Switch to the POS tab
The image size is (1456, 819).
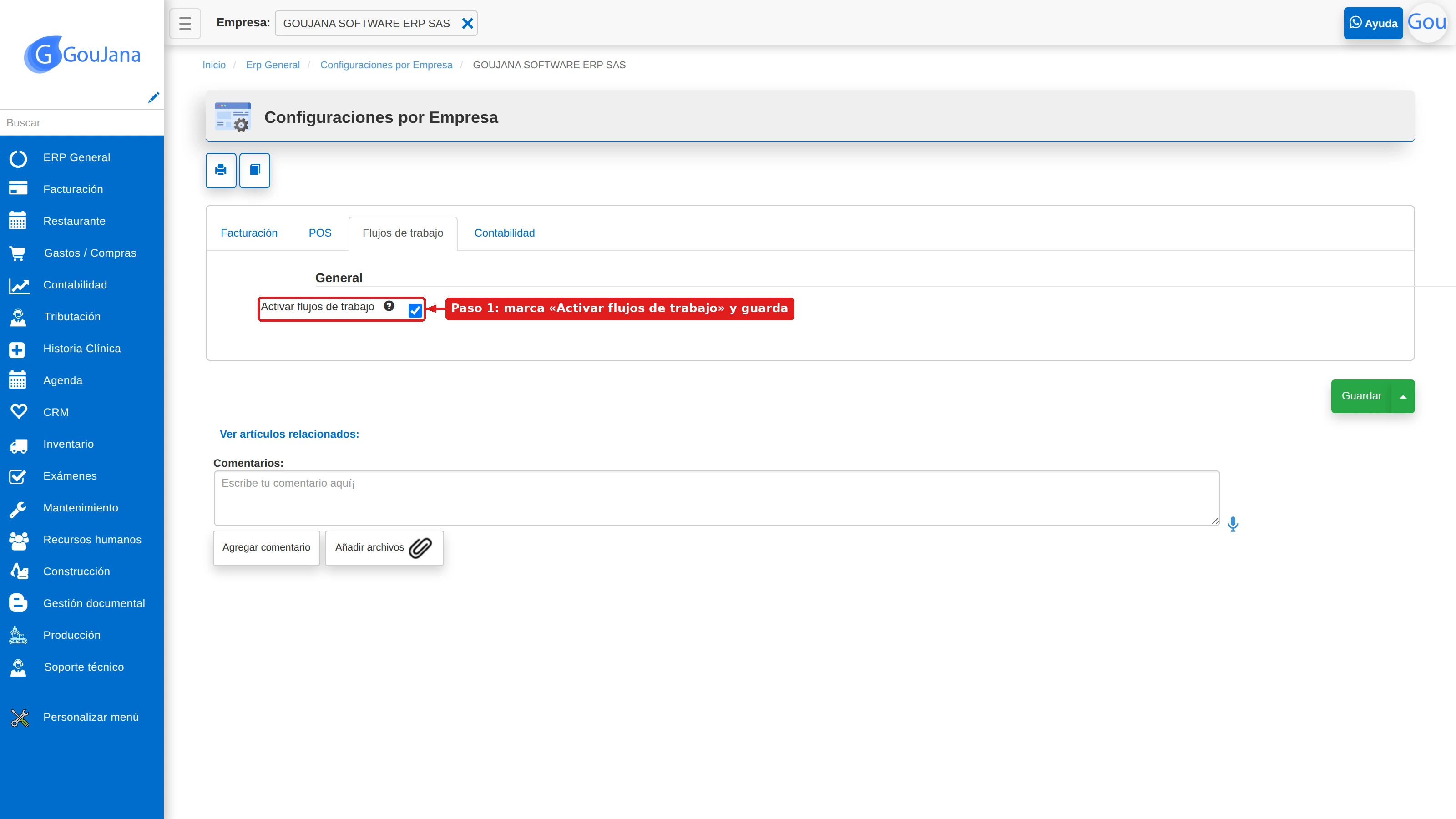320,233
